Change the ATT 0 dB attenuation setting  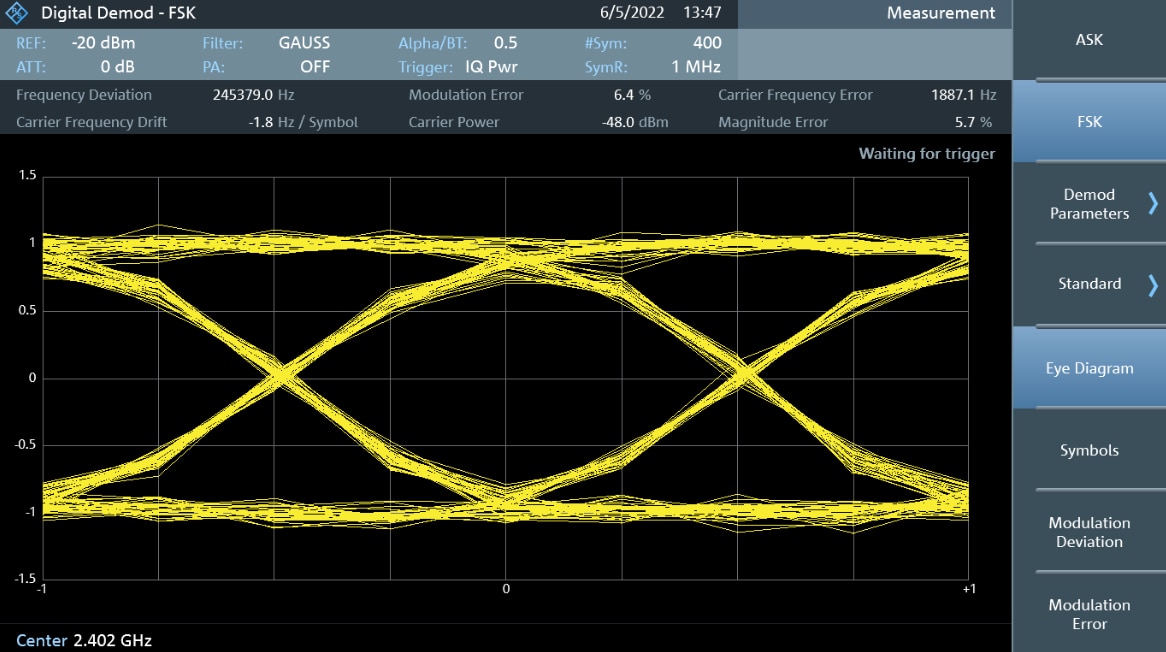pyautogui.click(x=117, y=67)
